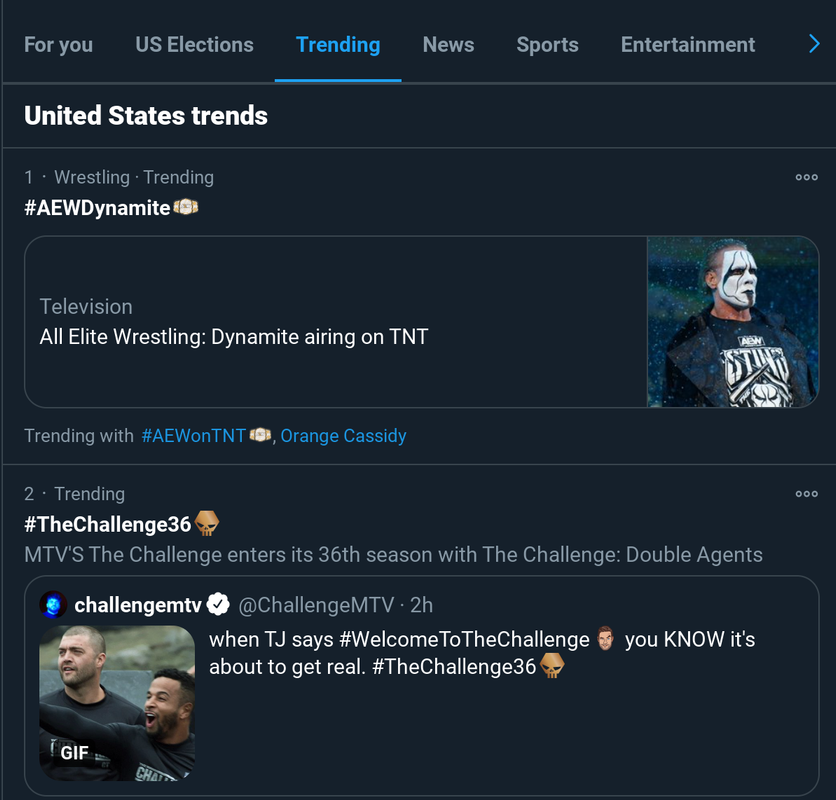The height and width of the screenshot is (800, 836).
Task: Click the skull emoji beside #TheChallenge36 heading
Action: [x=207, y=524]
